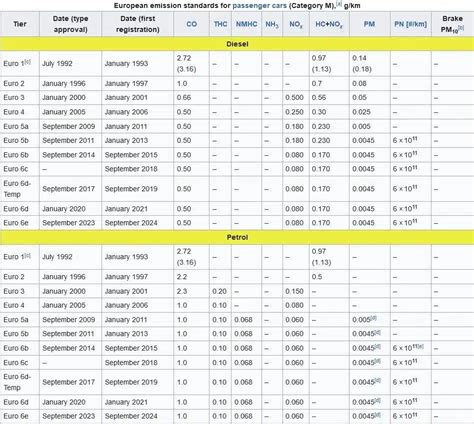The width and height of the screenshot is (474, 424).
Task: Select Petrol Euro 5b first registration January 2013
Action: 126,334
